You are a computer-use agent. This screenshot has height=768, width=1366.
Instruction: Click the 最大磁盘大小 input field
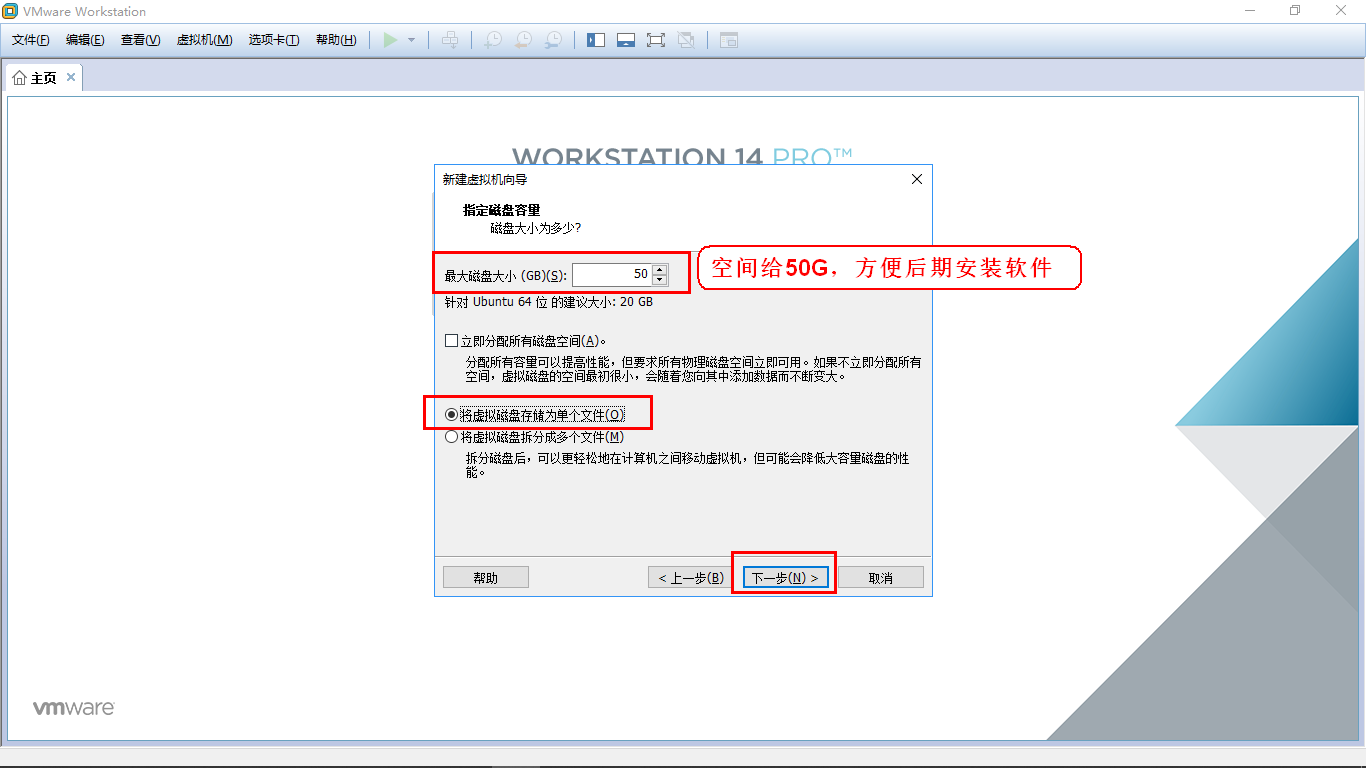pyautogui.click(x=611, y=274)
